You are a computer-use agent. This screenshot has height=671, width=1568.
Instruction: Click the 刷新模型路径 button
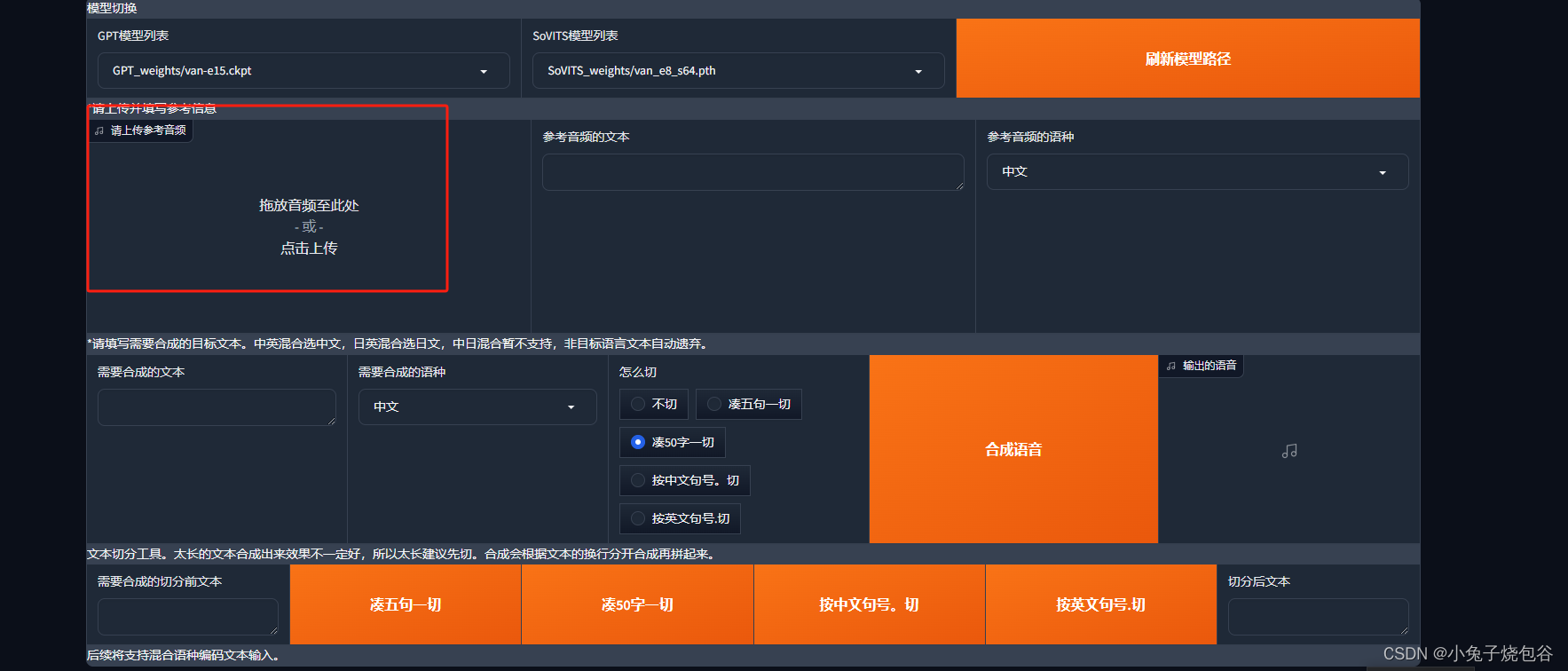point(1188,59)
